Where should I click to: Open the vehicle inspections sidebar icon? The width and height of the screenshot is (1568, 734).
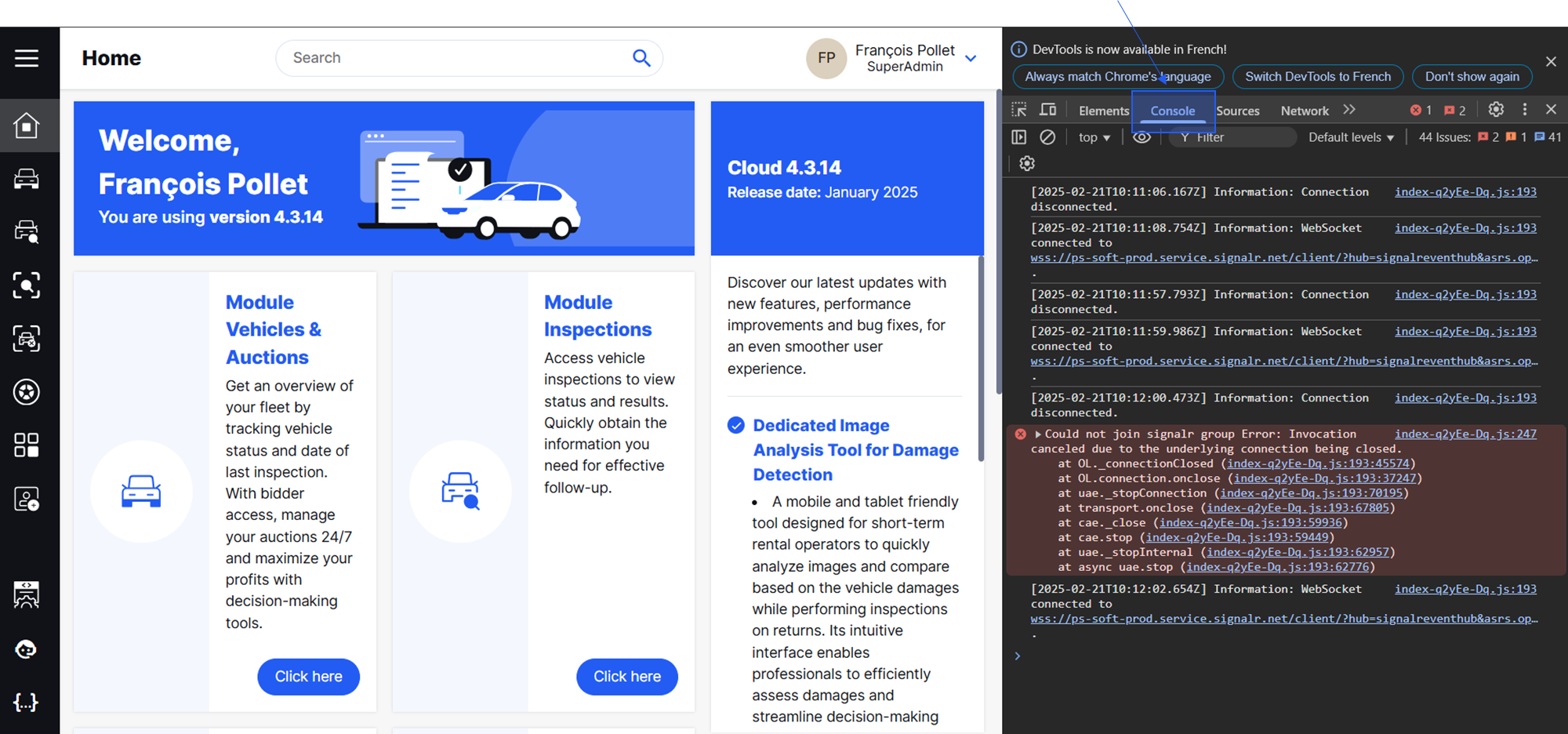point(27,232)
